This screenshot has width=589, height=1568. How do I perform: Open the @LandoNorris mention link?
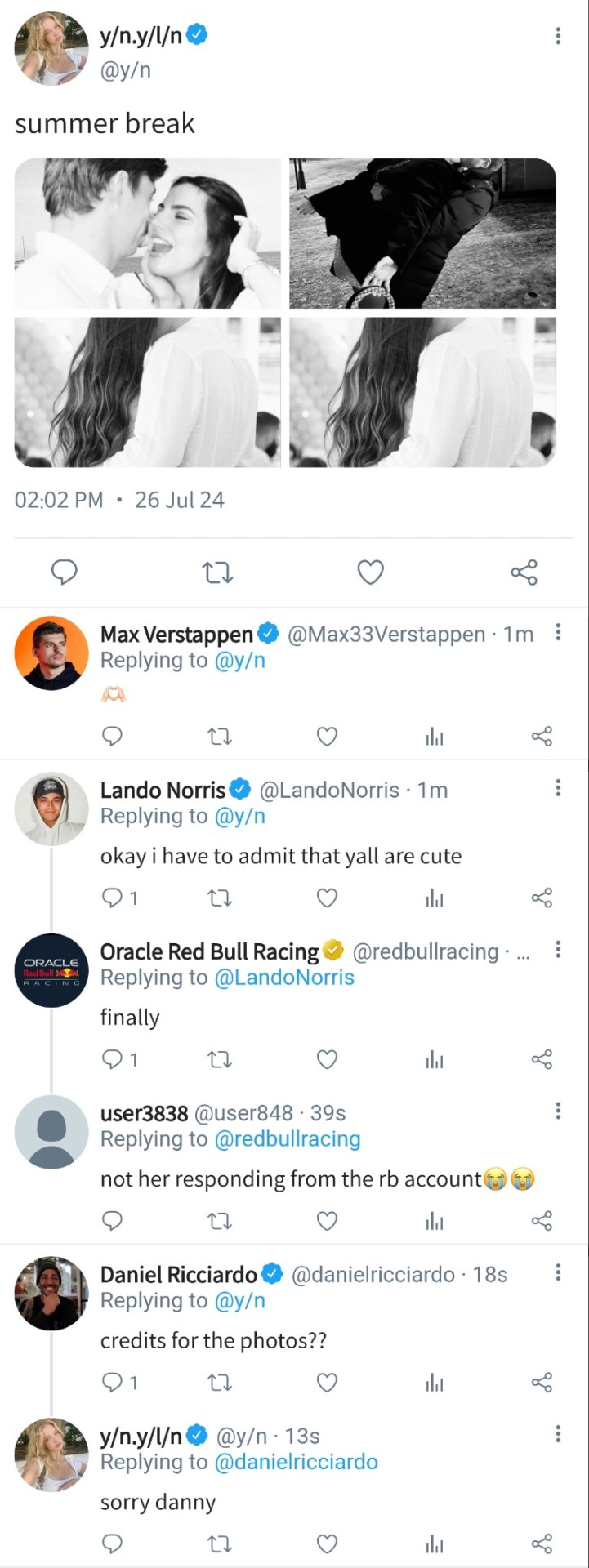coord(284,978)
